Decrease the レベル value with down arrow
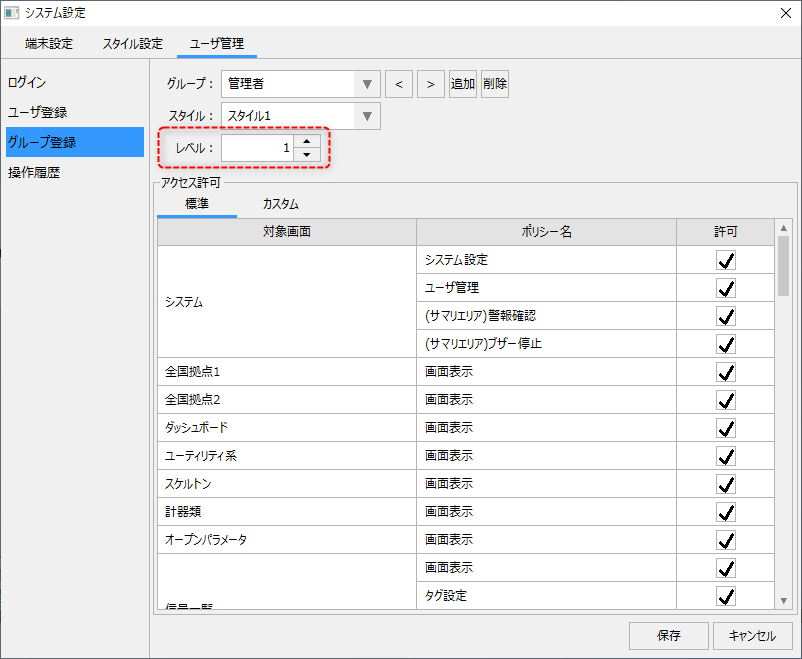 [x=308, y=155]
